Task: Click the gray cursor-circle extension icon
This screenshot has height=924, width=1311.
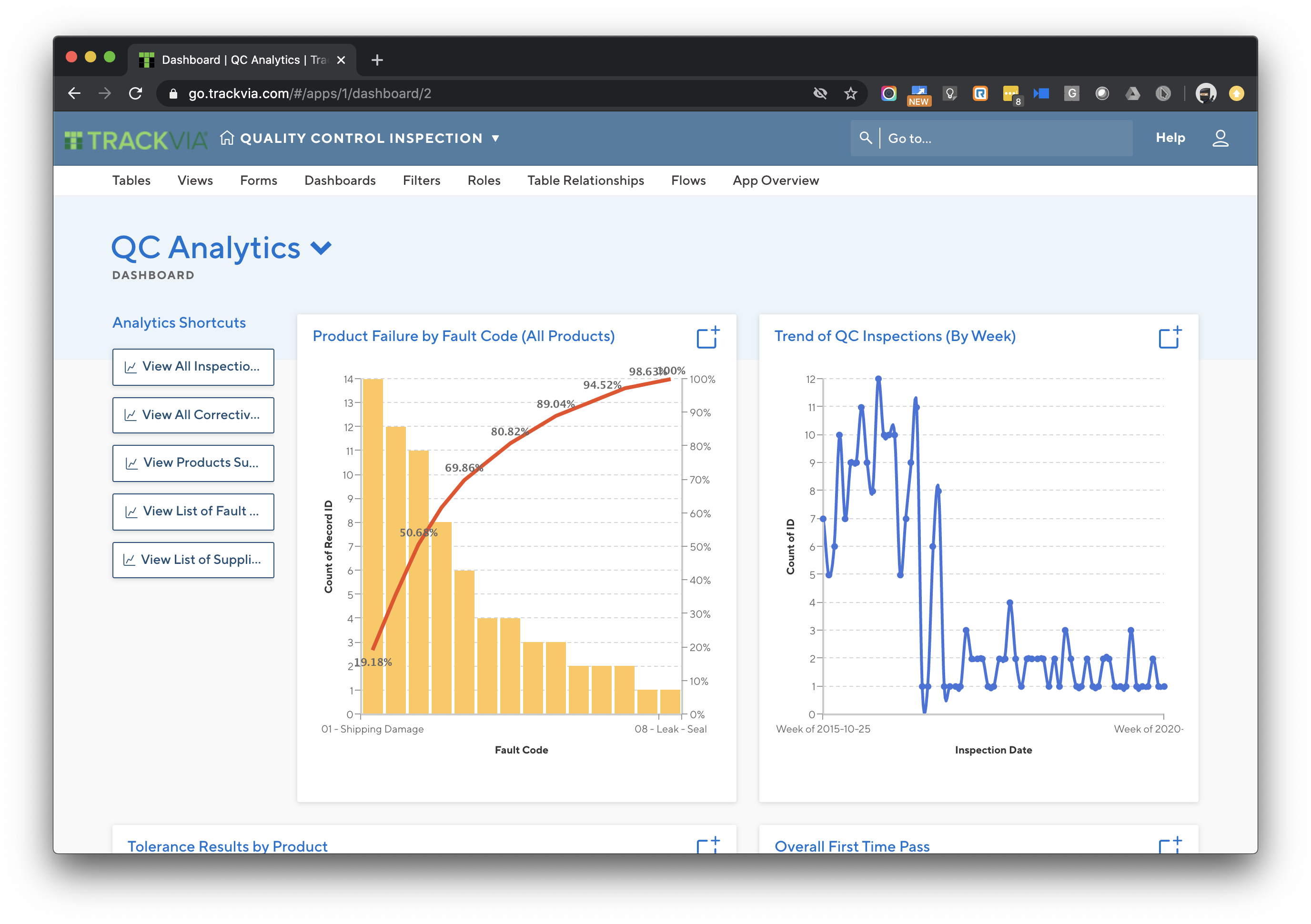Action: [x=1163, y=93]
